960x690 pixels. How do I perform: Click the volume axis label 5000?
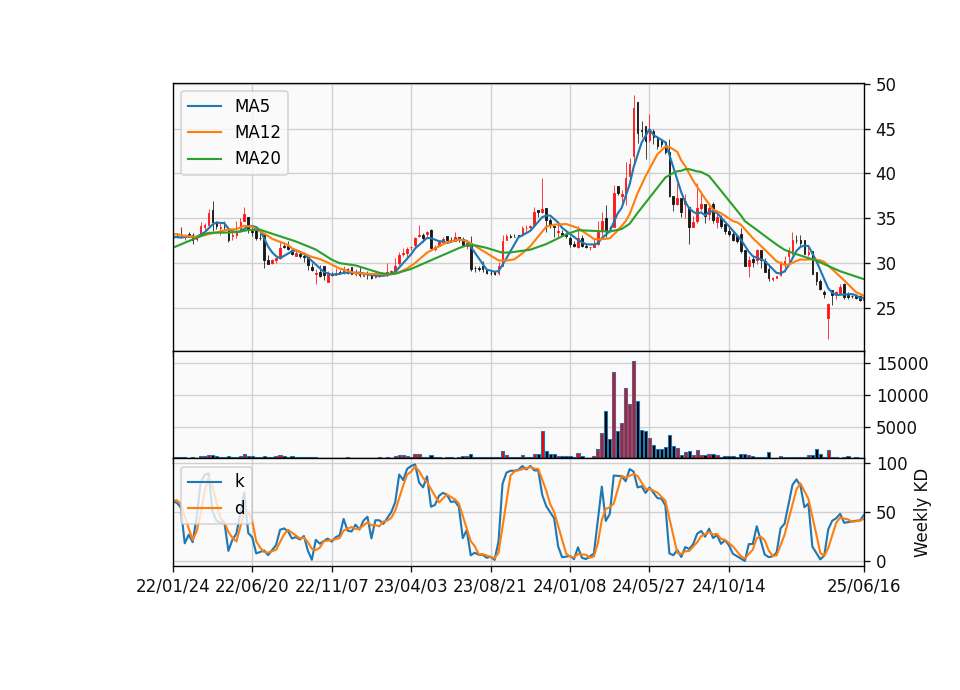[x=896, y=428]
